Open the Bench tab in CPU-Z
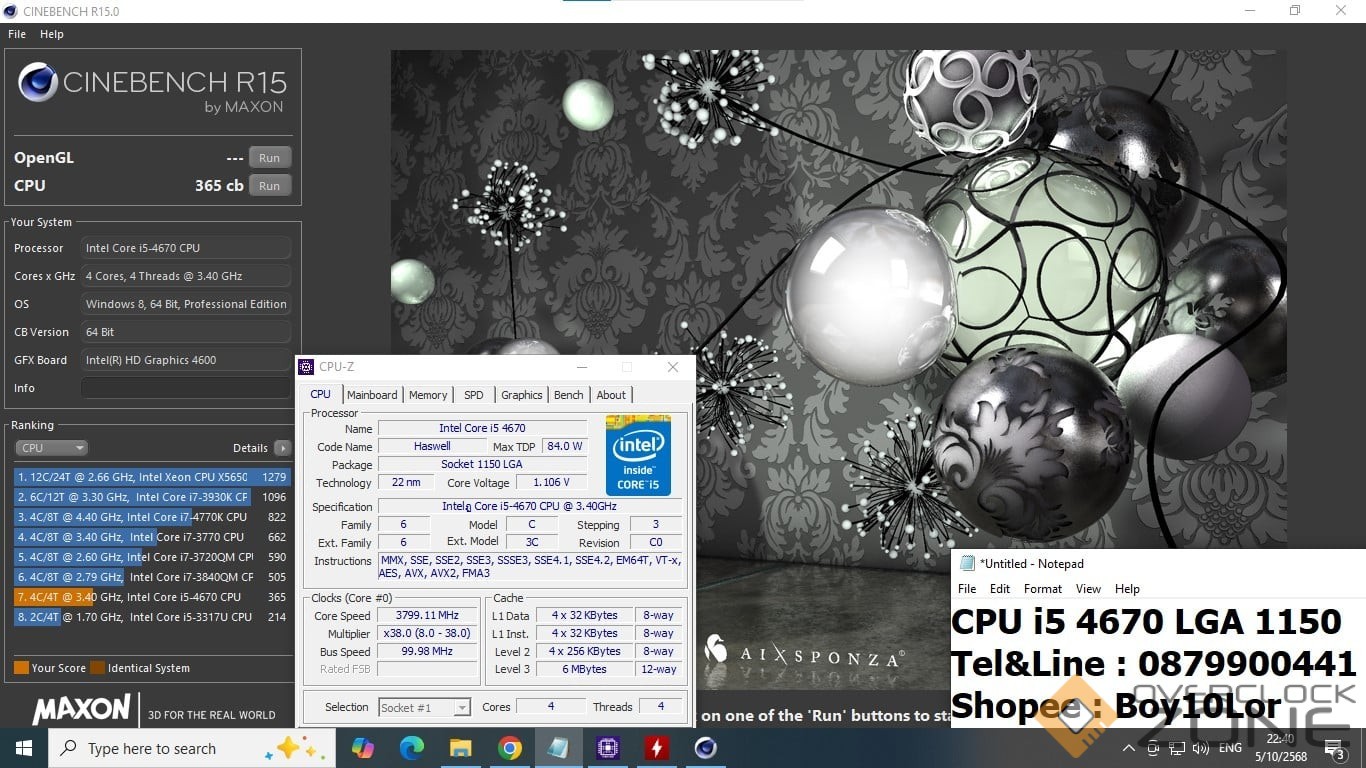Image resolution: width=1366 pixels, height=768 pixels. [x=568, y=395]
